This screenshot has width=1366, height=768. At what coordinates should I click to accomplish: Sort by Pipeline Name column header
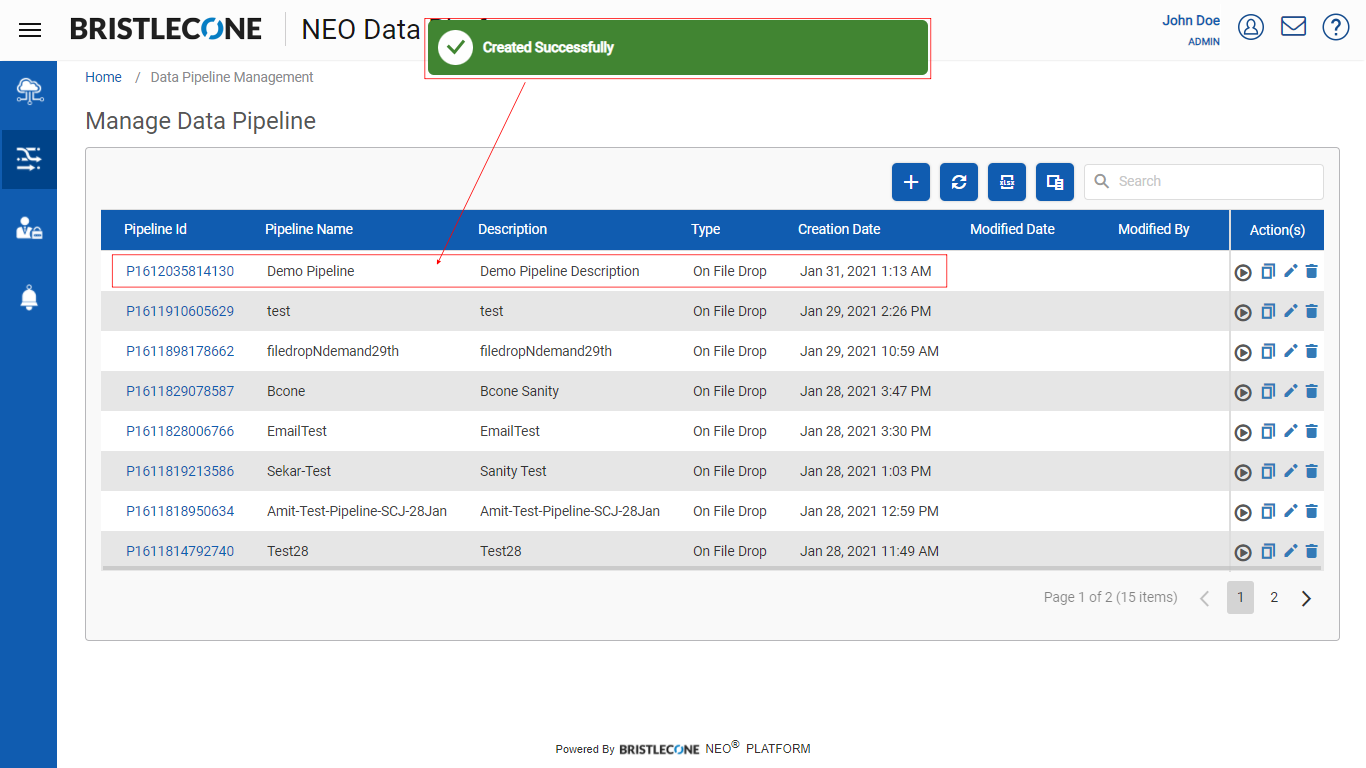(x=309, y=229)
